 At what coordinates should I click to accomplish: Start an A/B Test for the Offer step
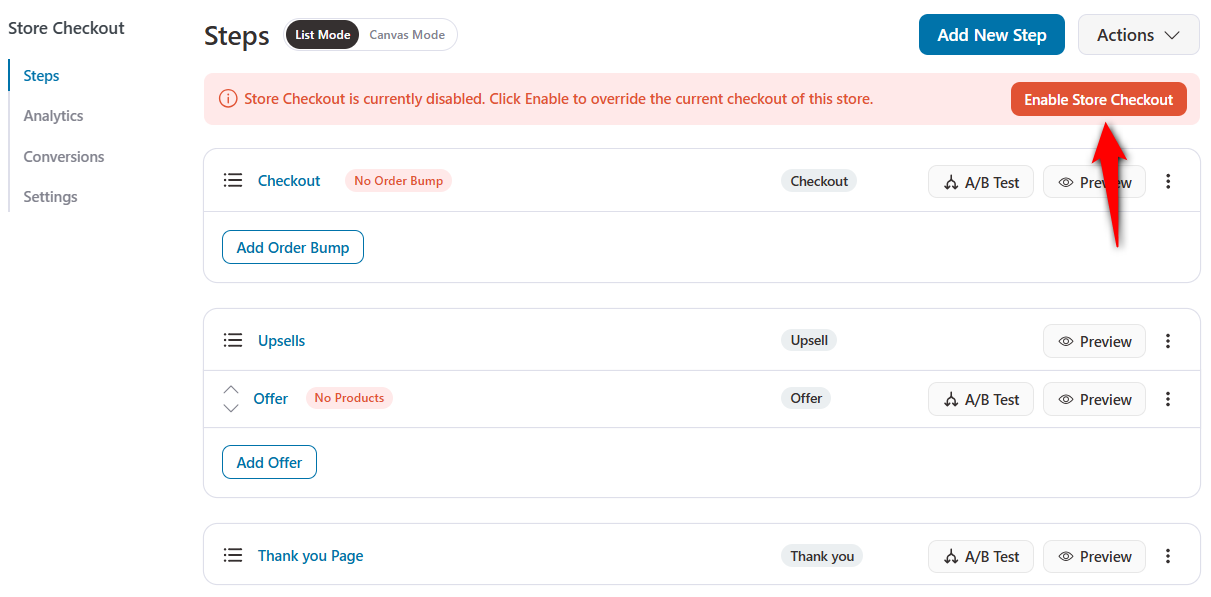pos(981,399)
